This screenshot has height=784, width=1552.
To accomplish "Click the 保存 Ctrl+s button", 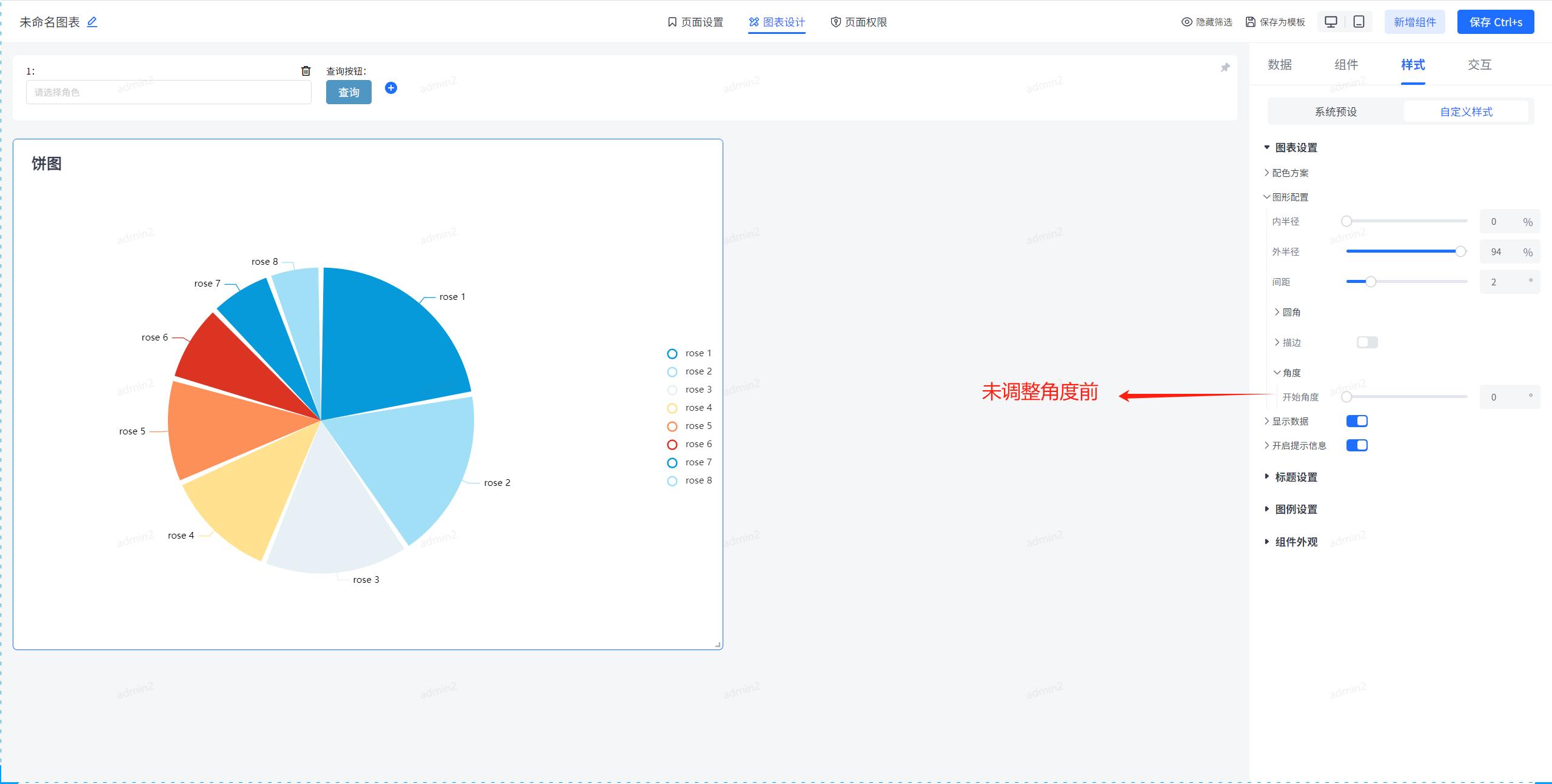I will click(1496, 22).
